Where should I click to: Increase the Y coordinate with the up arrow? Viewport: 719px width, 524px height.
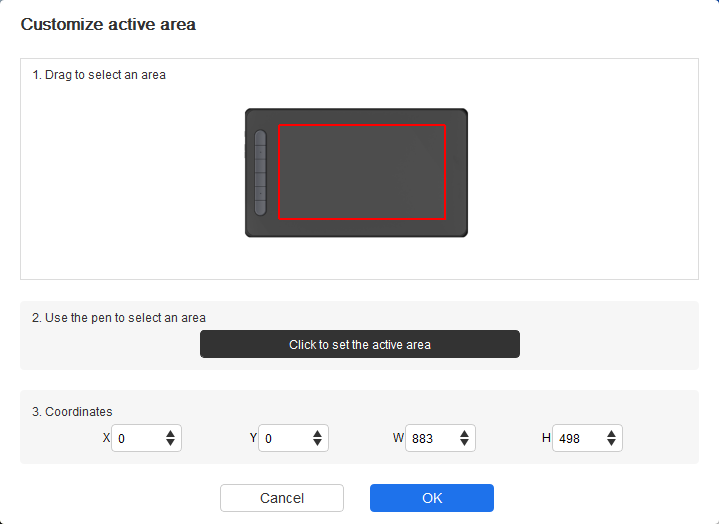pyautogui.click(x=317, y=433)
